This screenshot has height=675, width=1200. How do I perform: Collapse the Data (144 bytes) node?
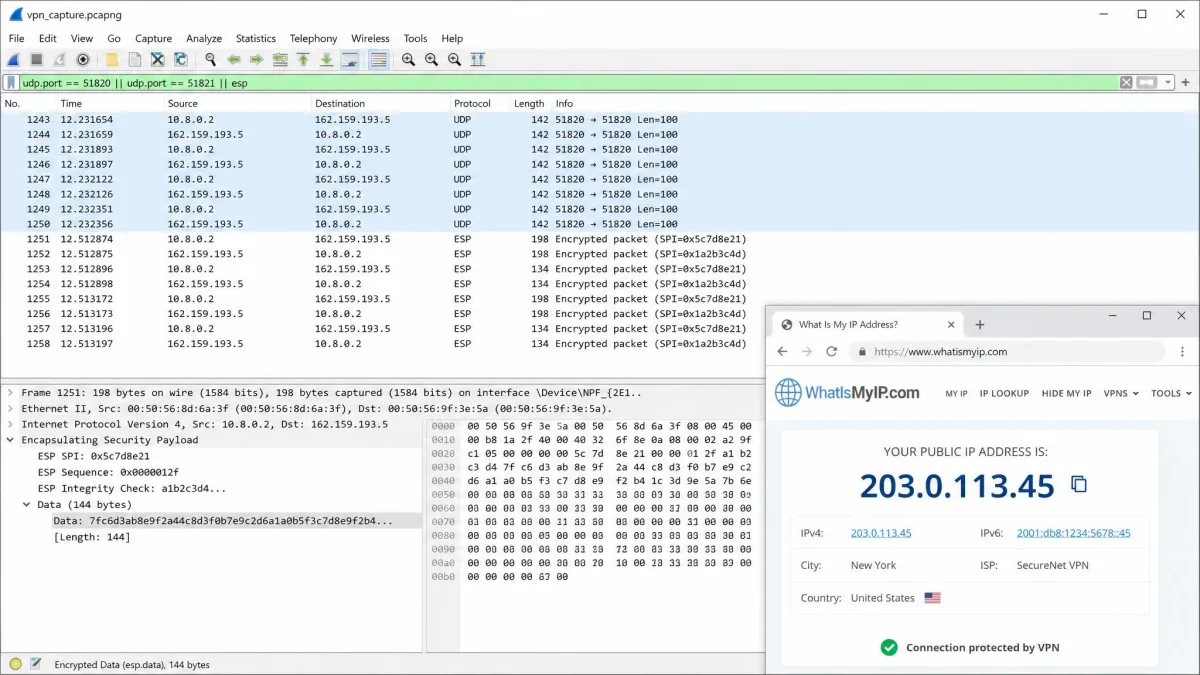27,505
